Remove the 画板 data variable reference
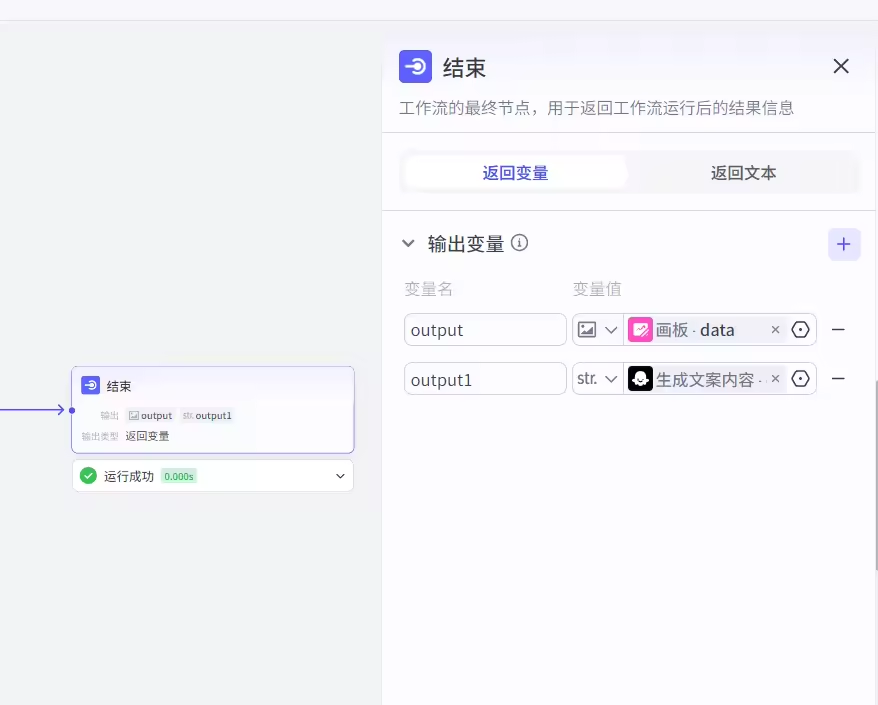Screen dimensions: 878x705 (x=775, y=330)
